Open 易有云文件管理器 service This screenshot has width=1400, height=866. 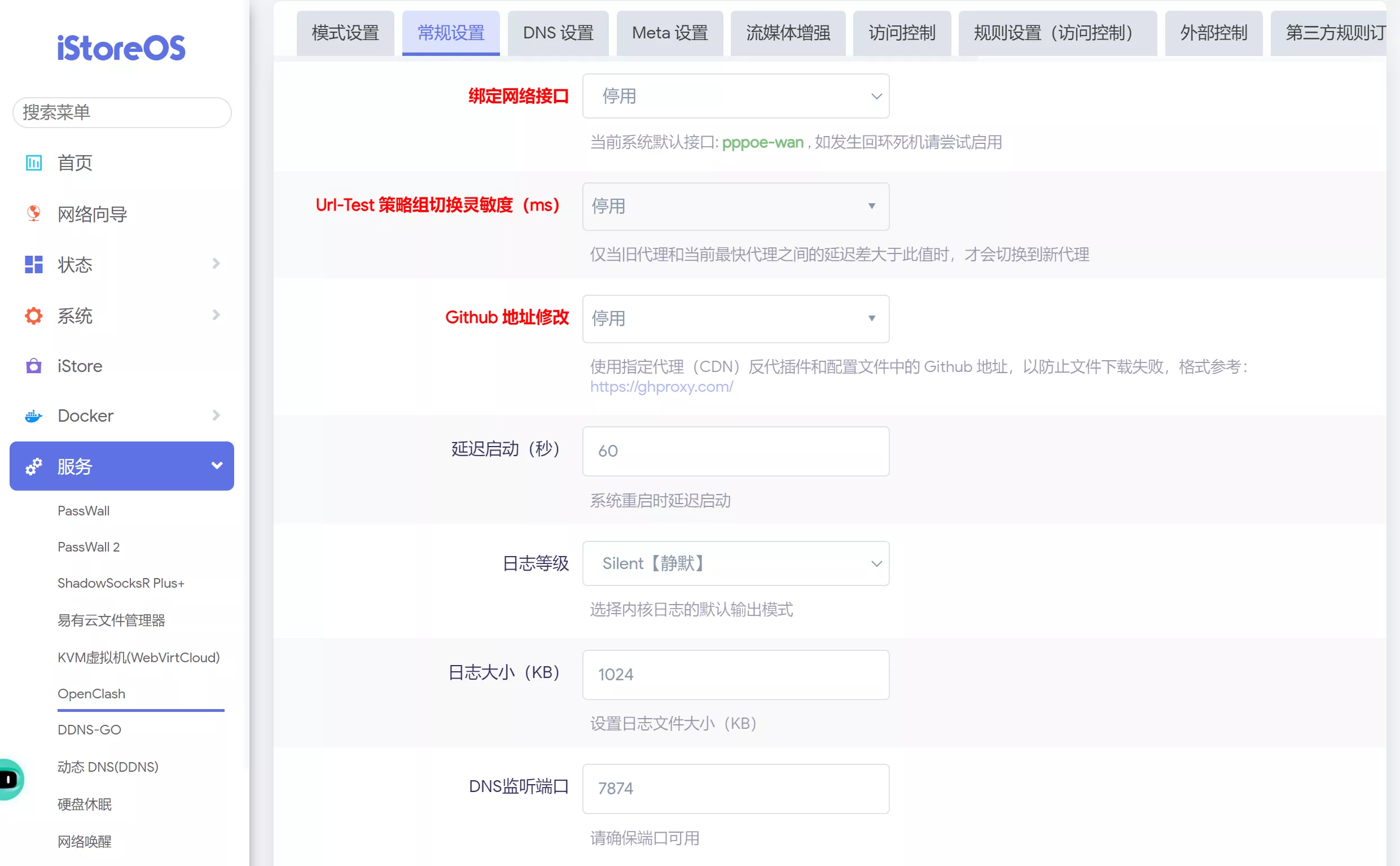(111, 620)
